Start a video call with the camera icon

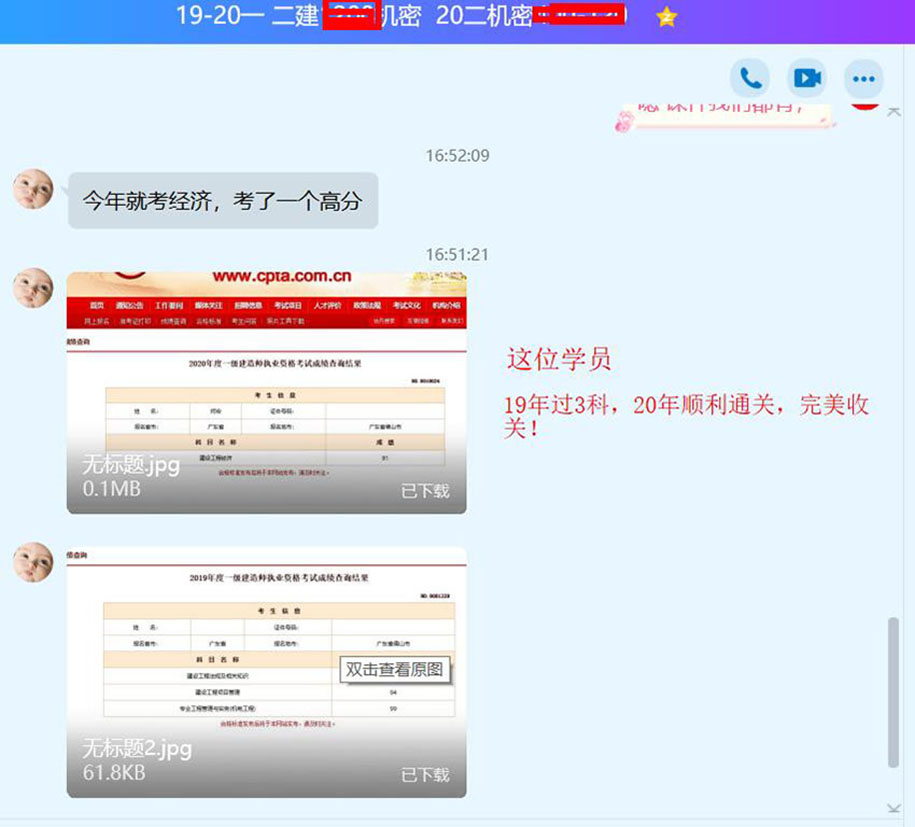(806, 78)
